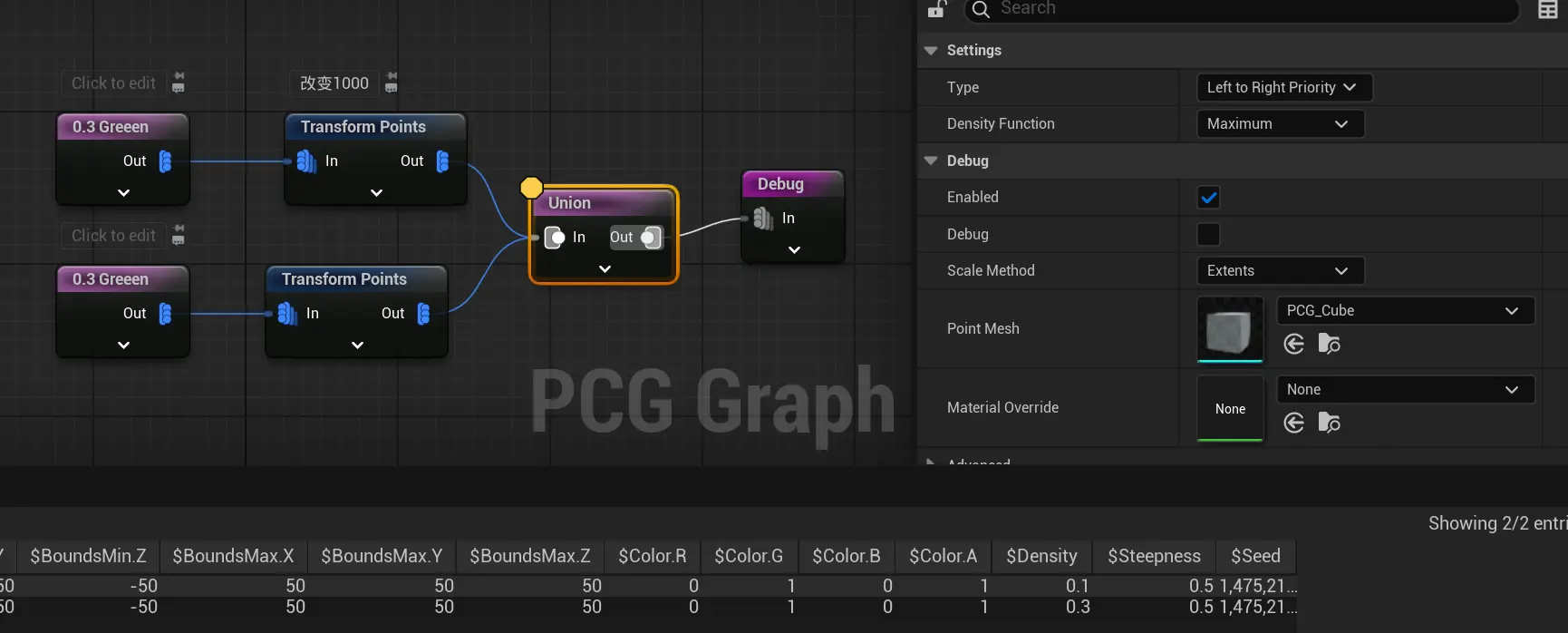Open the Type dropdown Left to Right Priority
Viewport: 1568px width, 633px height.
1282,88
